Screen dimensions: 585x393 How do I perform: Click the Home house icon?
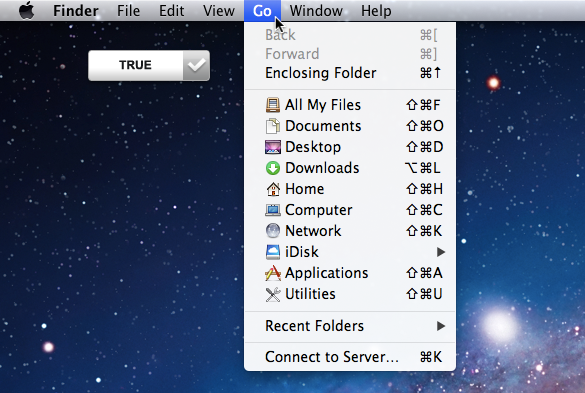click(273, 189)
